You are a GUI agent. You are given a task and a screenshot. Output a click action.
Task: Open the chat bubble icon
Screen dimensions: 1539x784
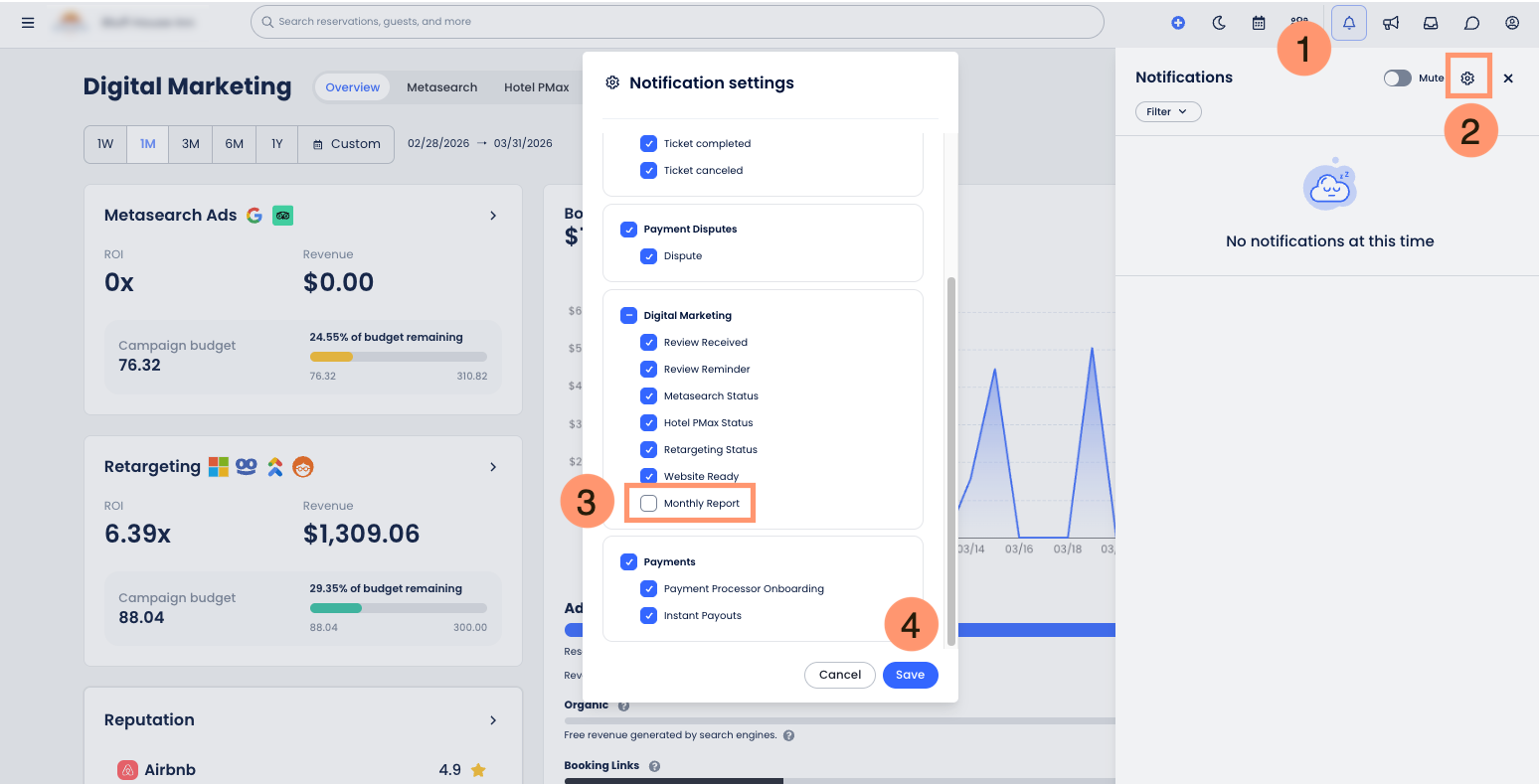1472,23
